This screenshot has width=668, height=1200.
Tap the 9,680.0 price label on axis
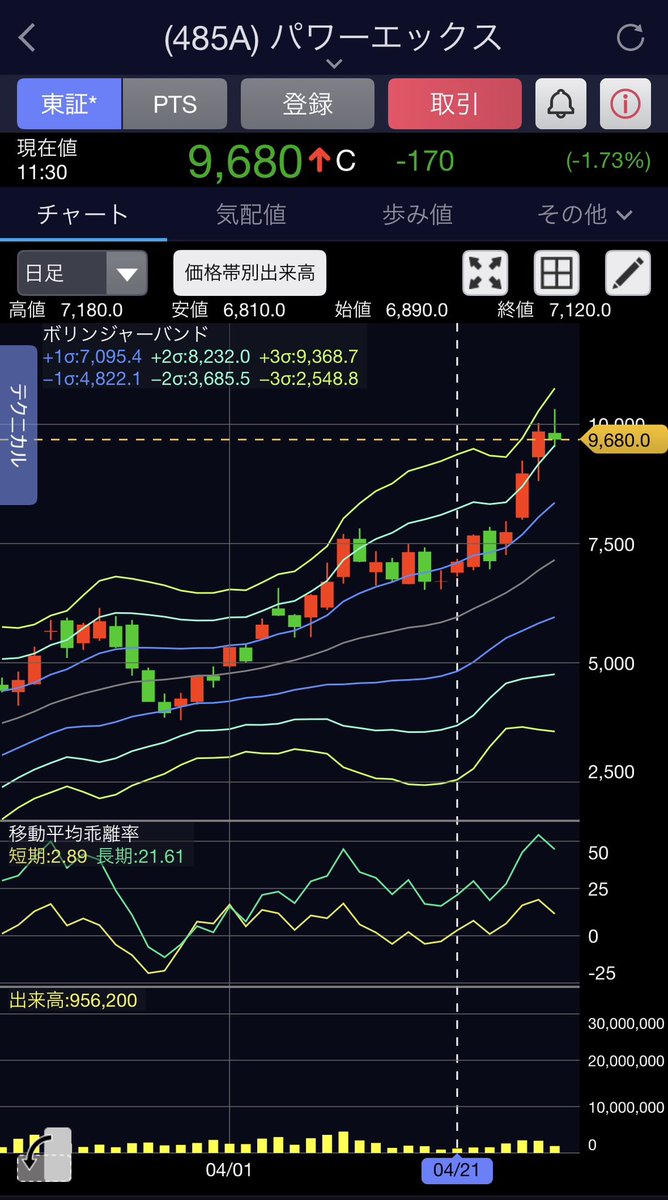tap(621, 439)
